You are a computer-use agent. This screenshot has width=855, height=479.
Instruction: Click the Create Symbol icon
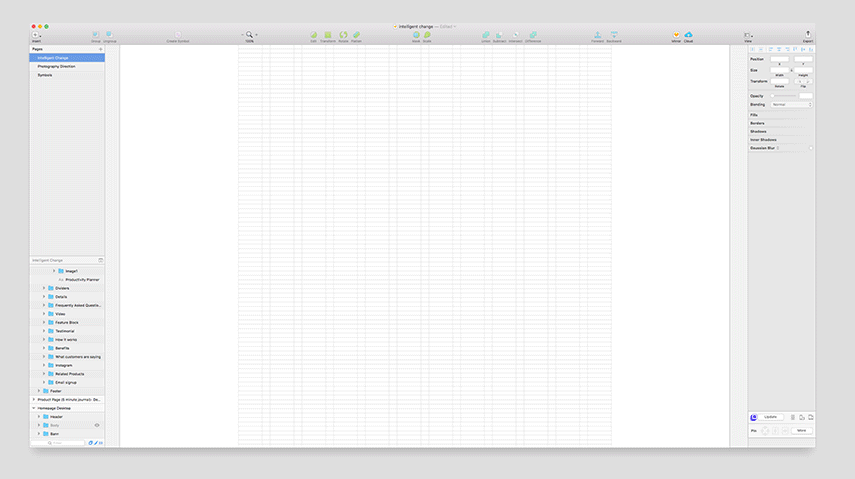pyautogui.click(x=178, y=35)
